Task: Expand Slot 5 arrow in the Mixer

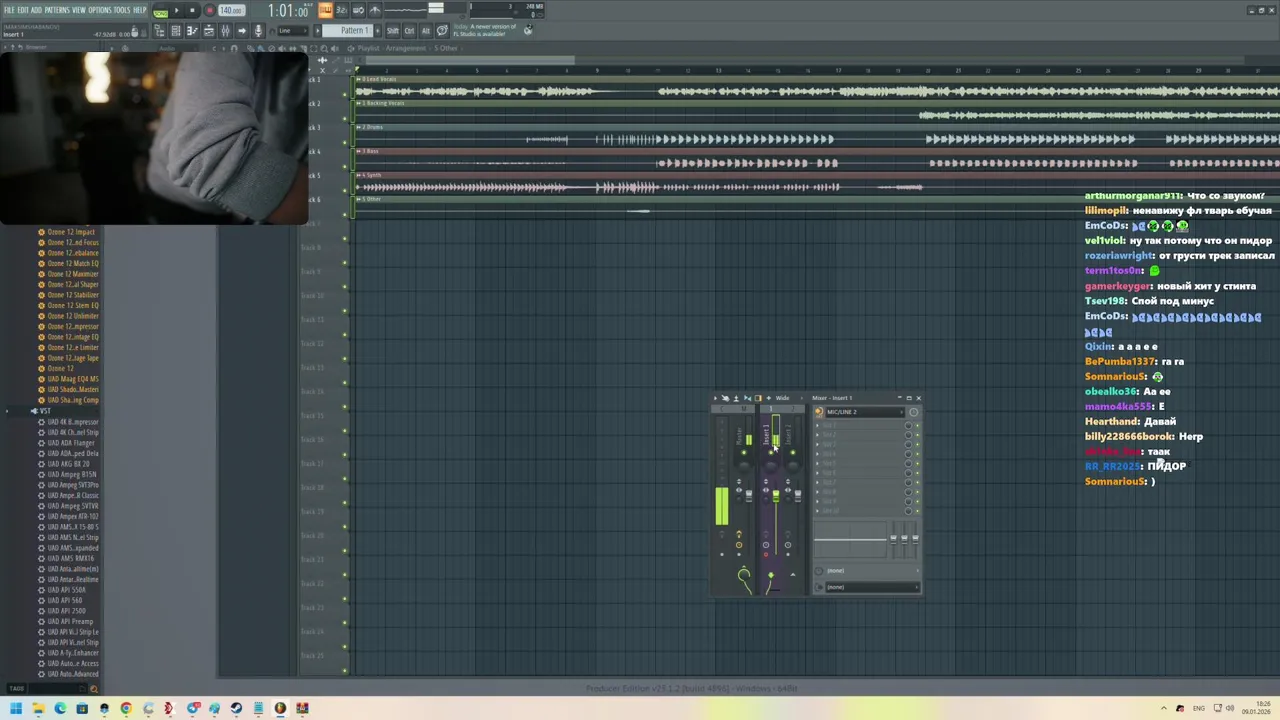Action: tap(817, 463)
